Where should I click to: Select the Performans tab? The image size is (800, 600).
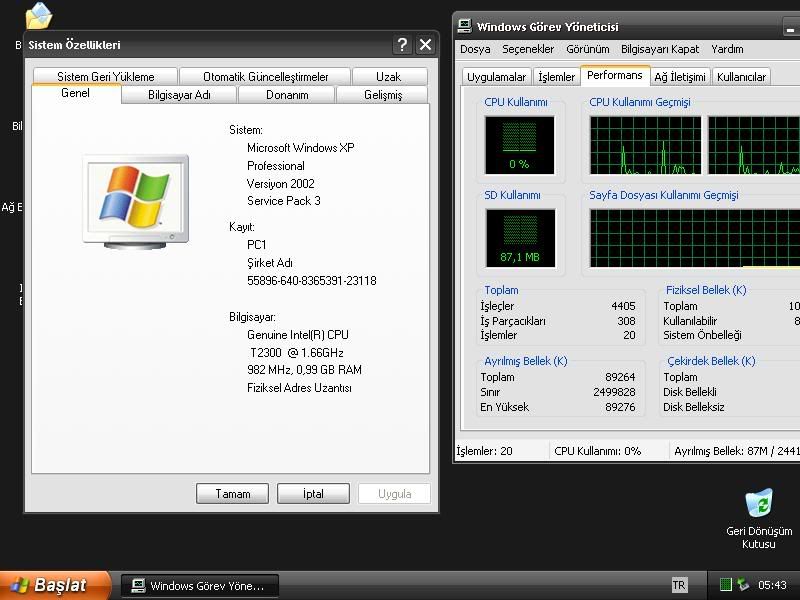pyautogui.click(x=615, y=75)
